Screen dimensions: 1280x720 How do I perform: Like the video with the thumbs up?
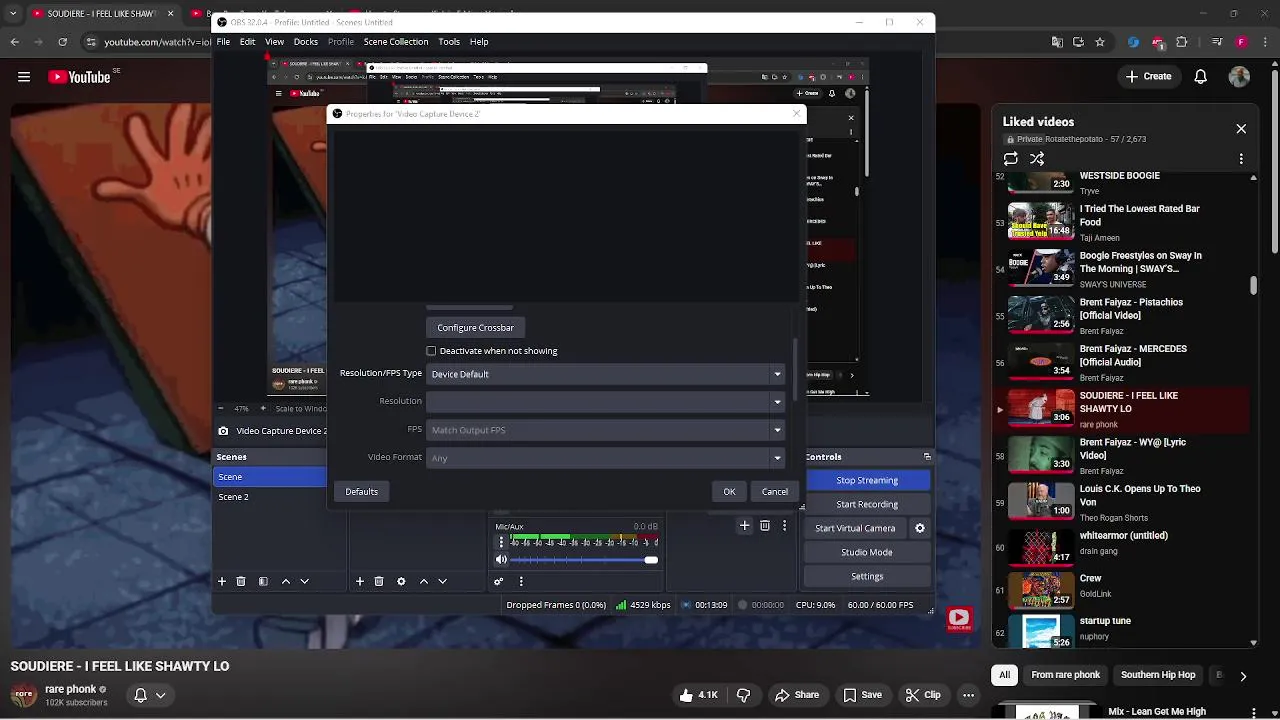coord(698,695)
